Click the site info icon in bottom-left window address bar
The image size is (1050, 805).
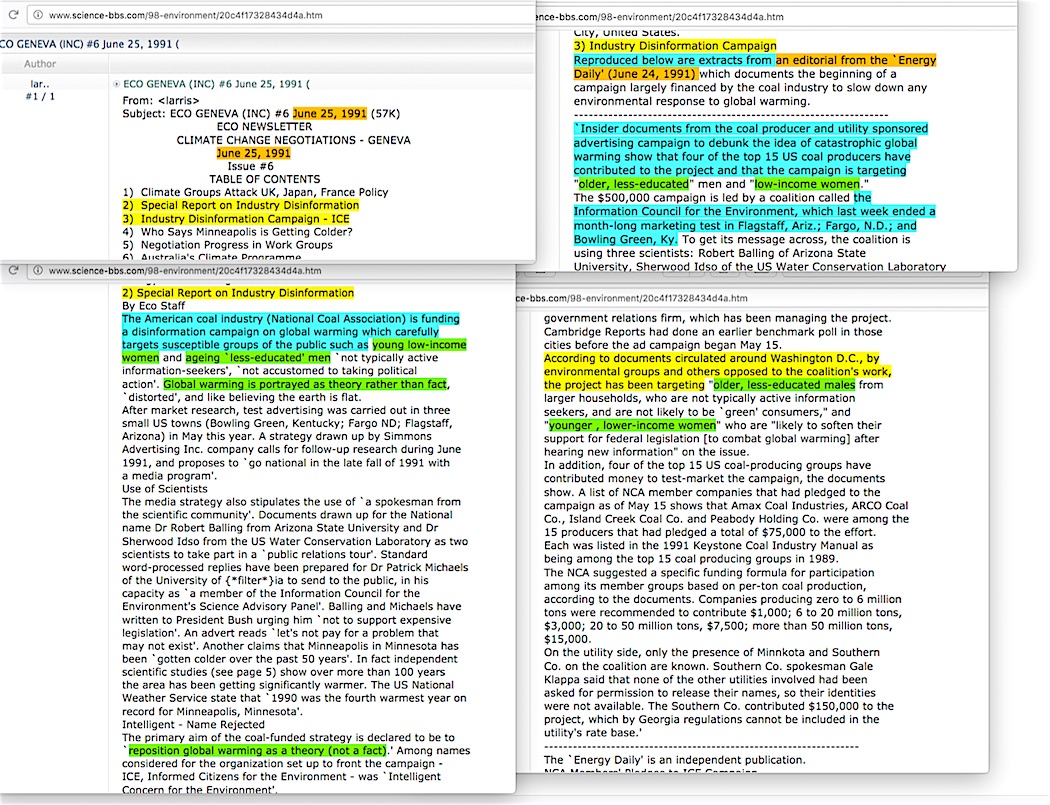(x=37, y=270)
